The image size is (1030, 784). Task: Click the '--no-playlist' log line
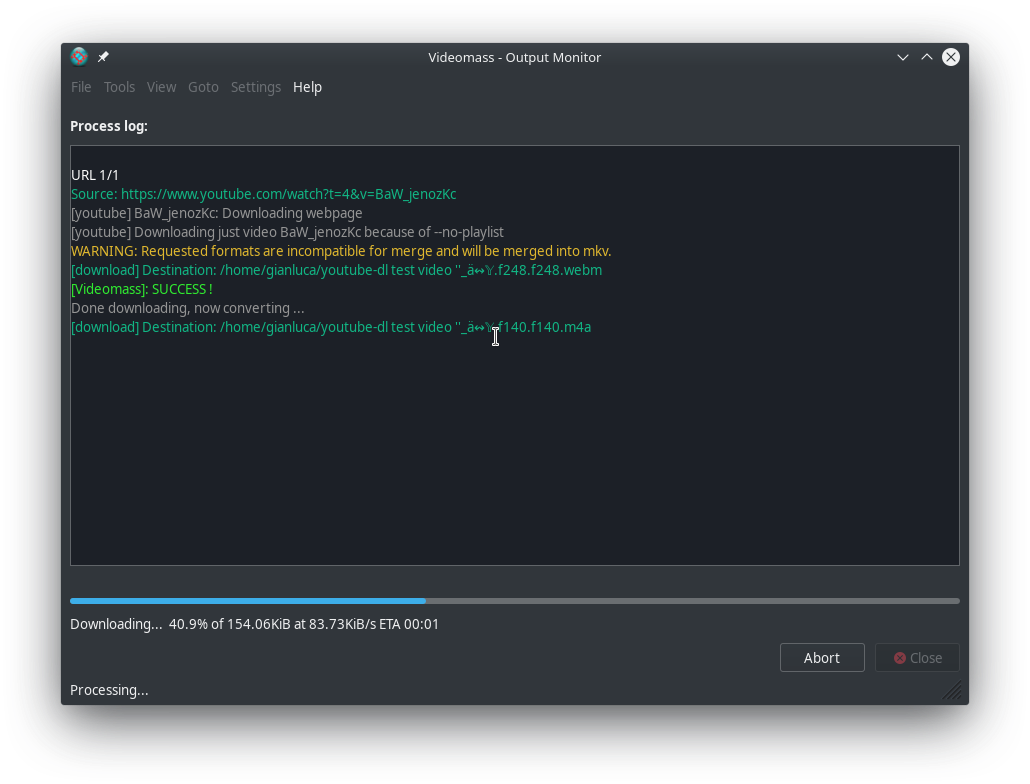(x=287, y=232)
